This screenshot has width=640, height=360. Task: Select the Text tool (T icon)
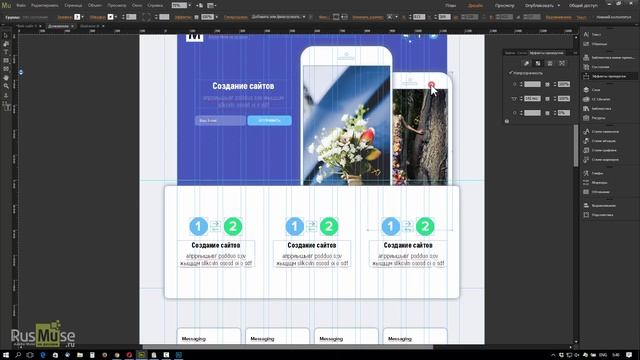(x=6, y=52)
